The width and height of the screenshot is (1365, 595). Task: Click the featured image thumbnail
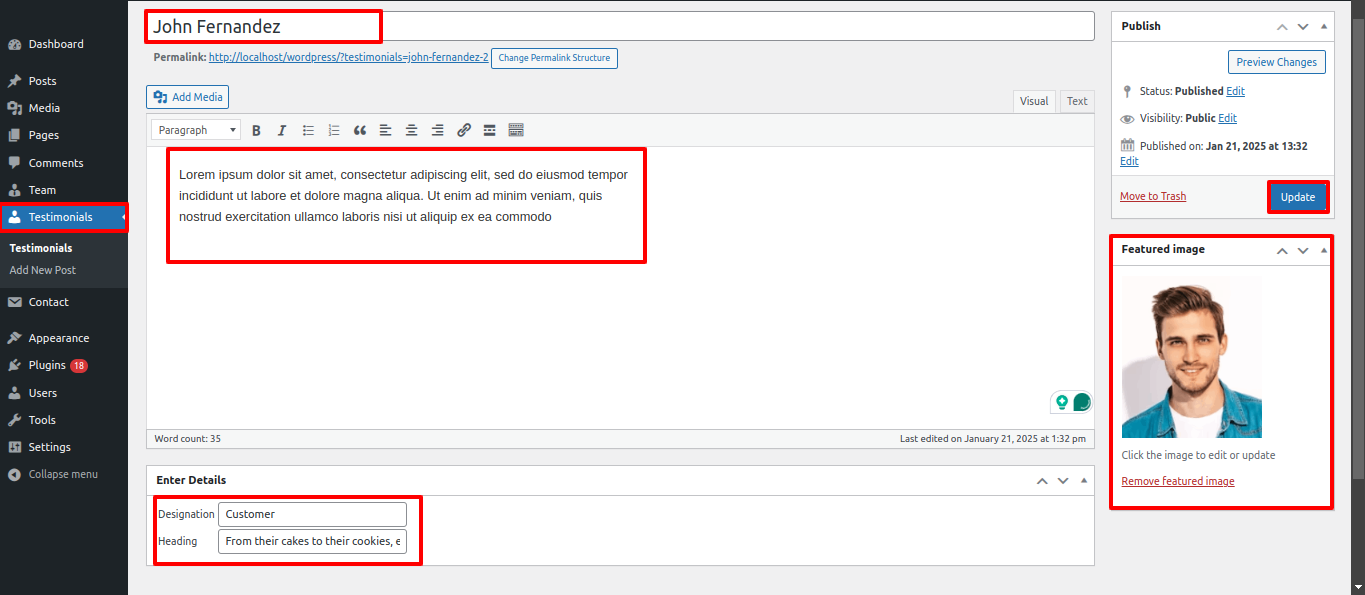(x=1192, y=357)
